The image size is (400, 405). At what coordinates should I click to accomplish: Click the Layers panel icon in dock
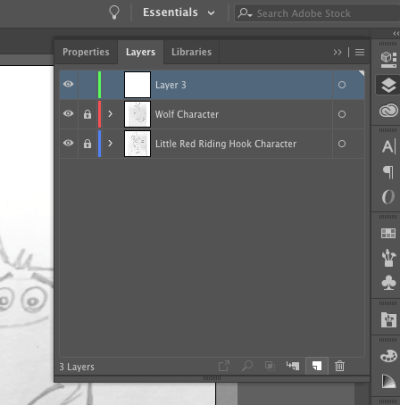click(x=388, y=85)
